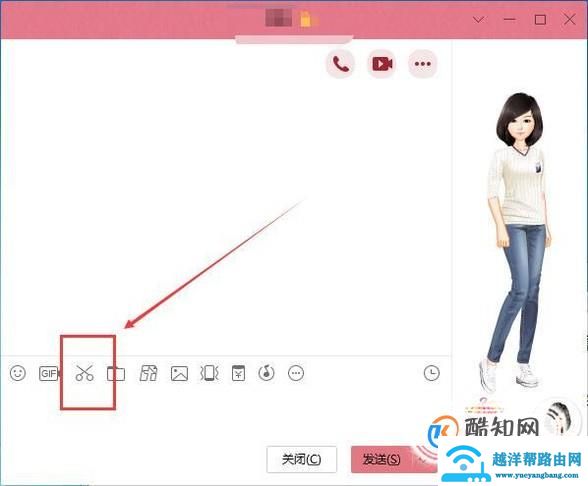Open more toolbar functions ellipsis
Screen dimensions: 588x486
pyautogui.click(x=296, y=373)
